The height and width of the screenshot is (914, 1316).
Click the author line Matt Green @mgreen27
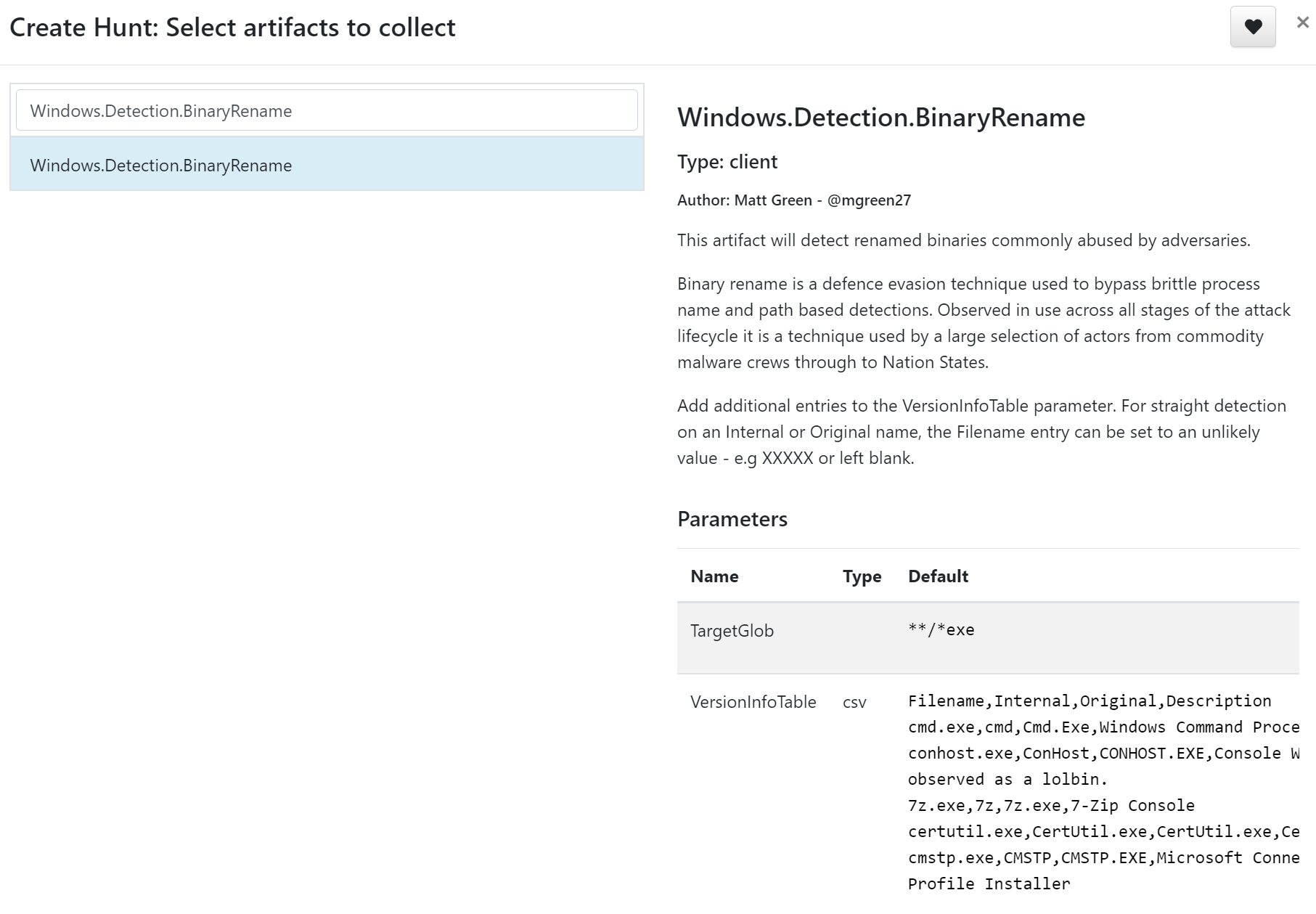coord(794,200)
